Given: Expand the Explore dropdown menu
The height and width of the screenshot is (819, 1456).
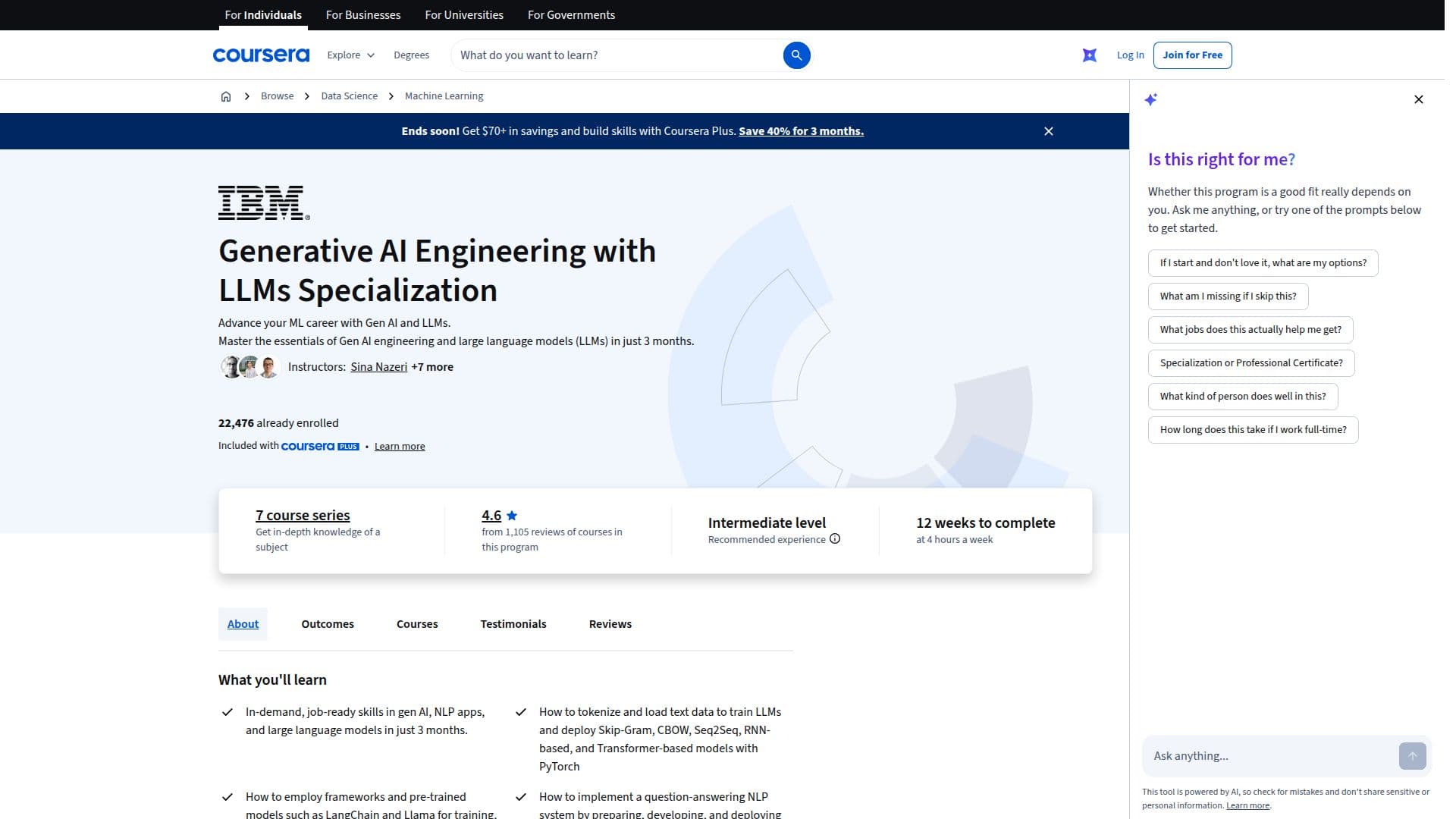Looking at the screenshot, I should pyautogui.click(x=351, y=55).
